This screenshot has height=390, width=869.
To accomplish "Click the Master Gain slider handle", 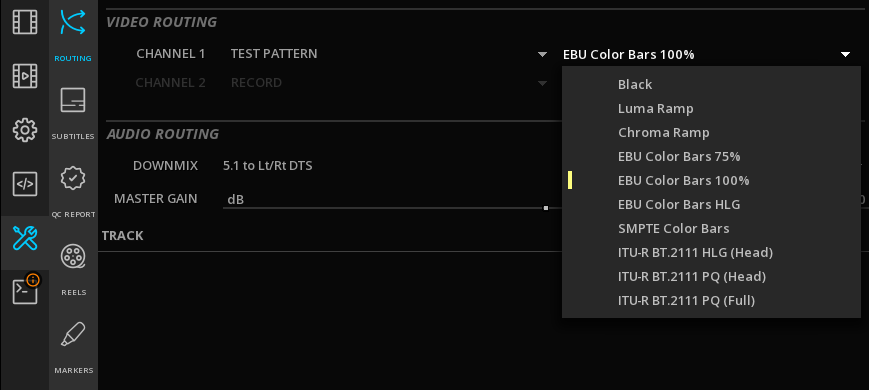I will 546,208.
